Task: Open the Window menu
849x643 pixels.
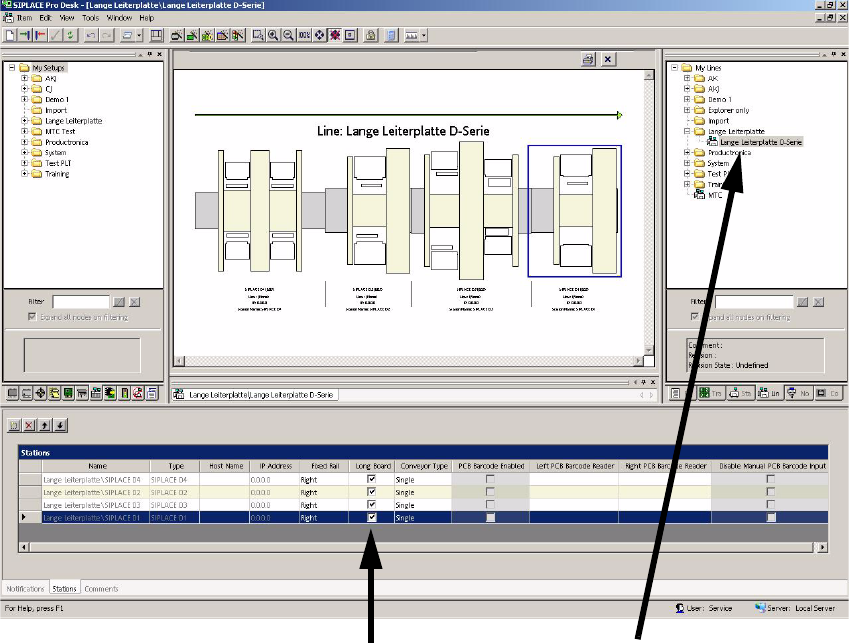Action: point(119,18)
